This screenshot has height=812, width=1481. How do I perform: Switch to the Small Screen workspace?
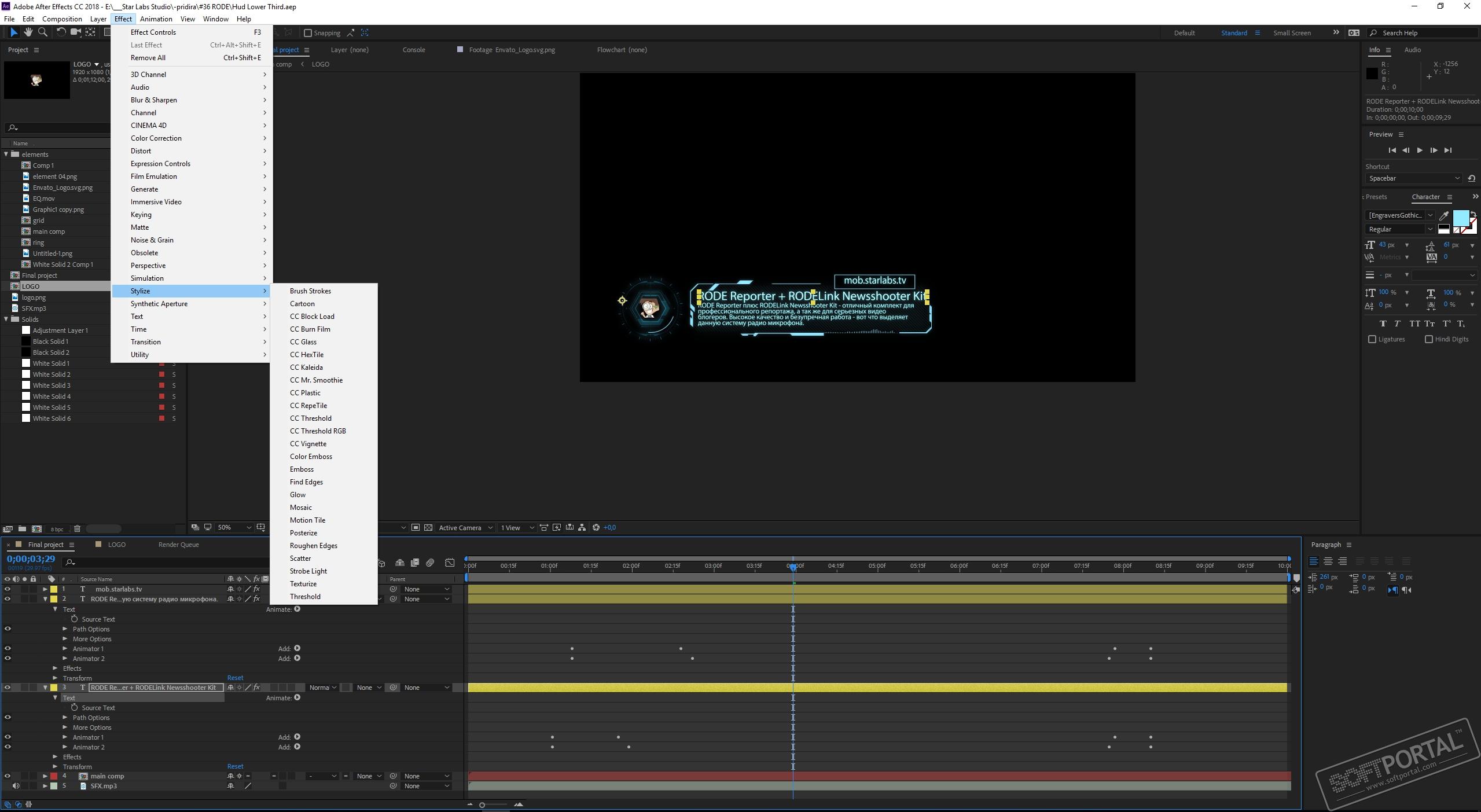pyautogui.click(x=1292, y=33)
